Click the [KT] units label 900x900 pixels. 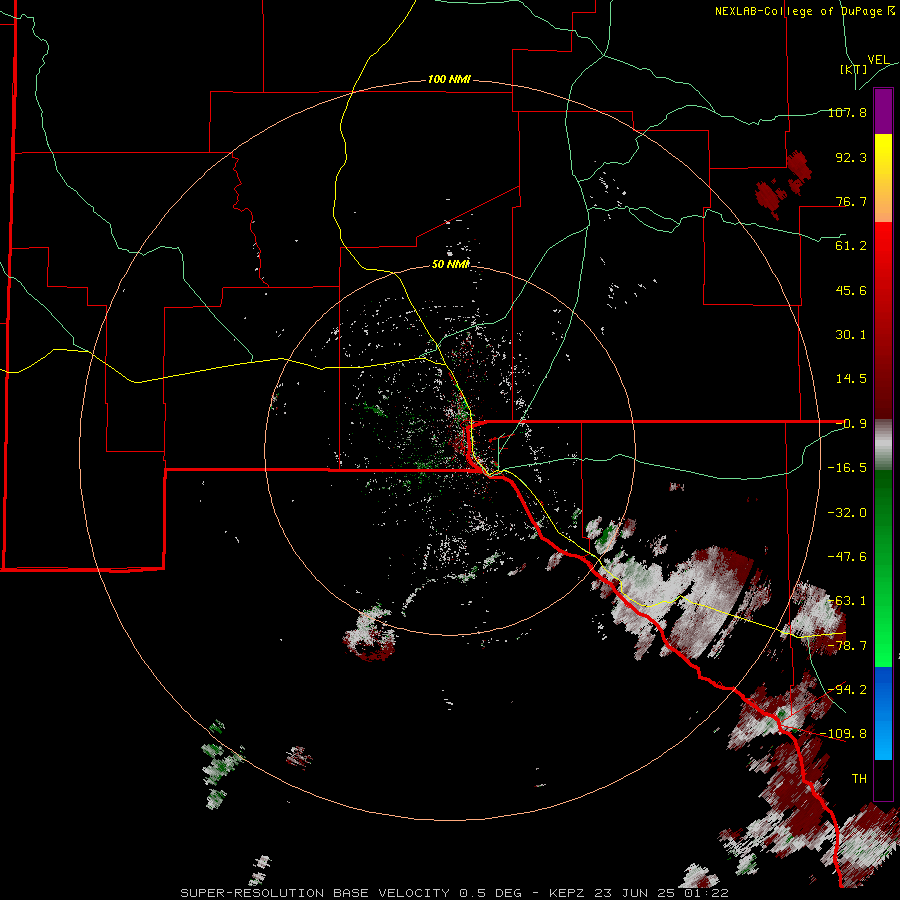click(854, 69)
